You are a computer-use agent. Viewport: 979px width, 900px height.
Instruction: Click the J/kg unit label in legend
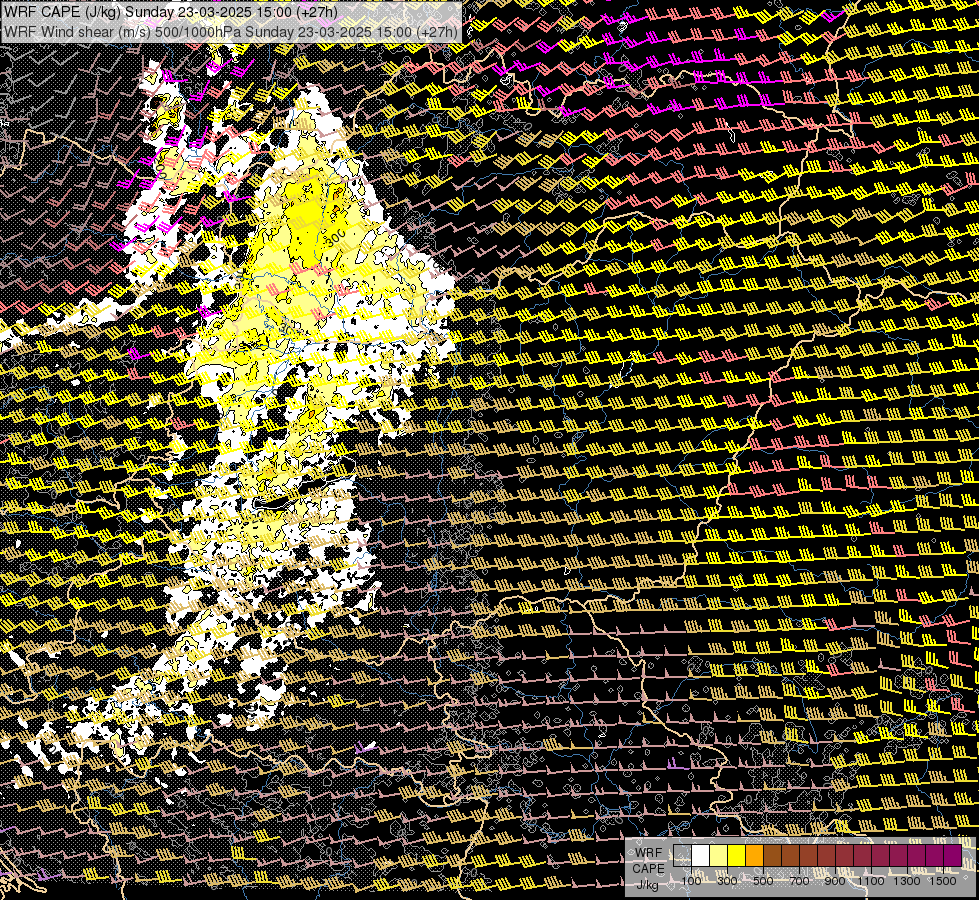[647, 885]
